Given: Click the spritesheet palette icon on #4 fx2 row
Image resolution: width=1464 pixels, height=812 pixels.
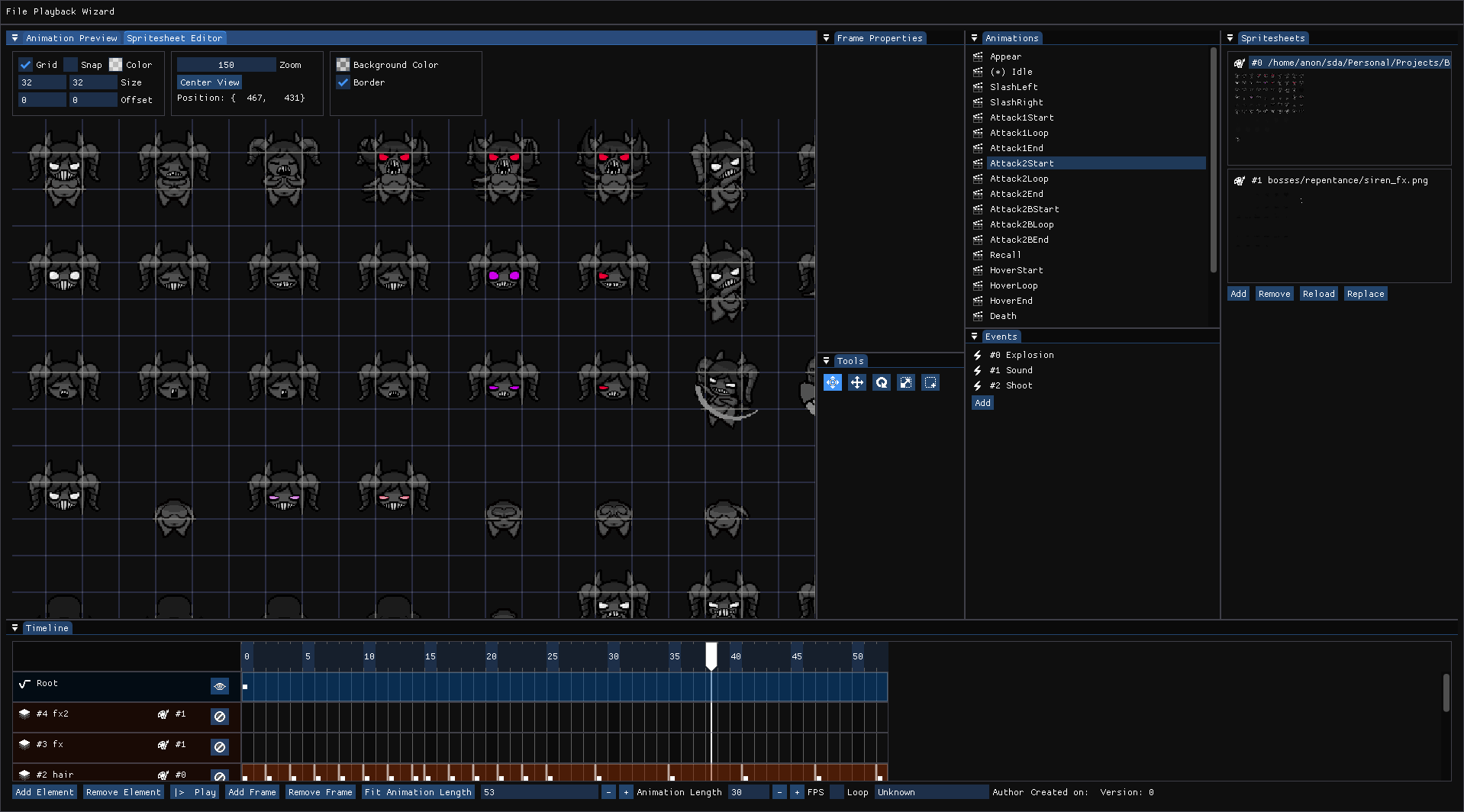Looking at the screenshot, I should (163, 714).
